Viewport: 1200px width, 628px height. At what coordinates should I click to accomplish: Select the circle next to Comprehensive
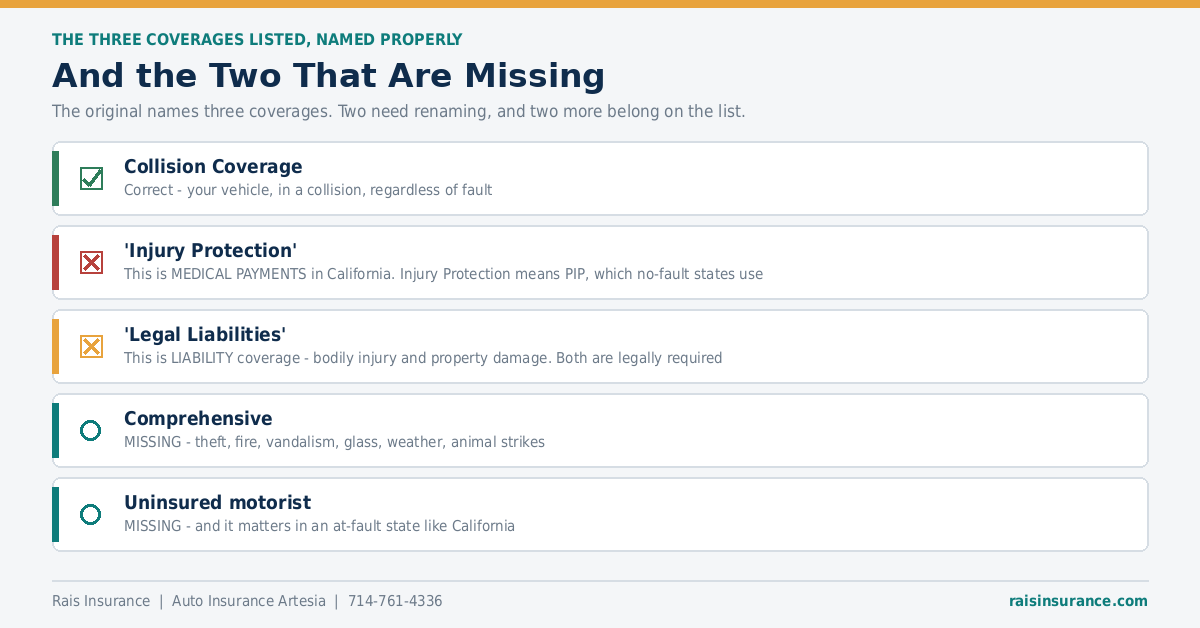coord(91,430)
